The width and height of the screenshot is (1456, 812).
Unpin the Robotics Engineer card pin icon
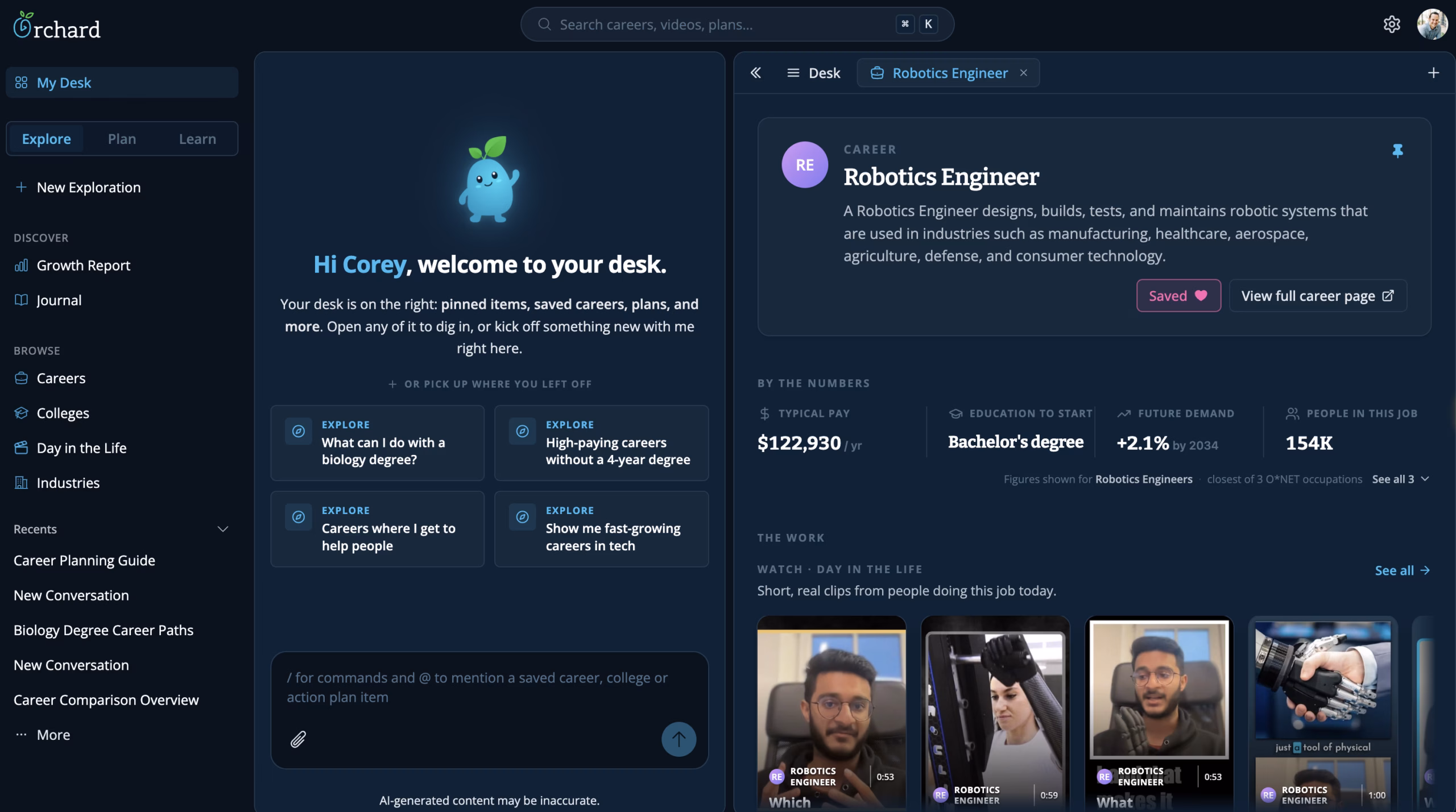tap(1397, 151)
